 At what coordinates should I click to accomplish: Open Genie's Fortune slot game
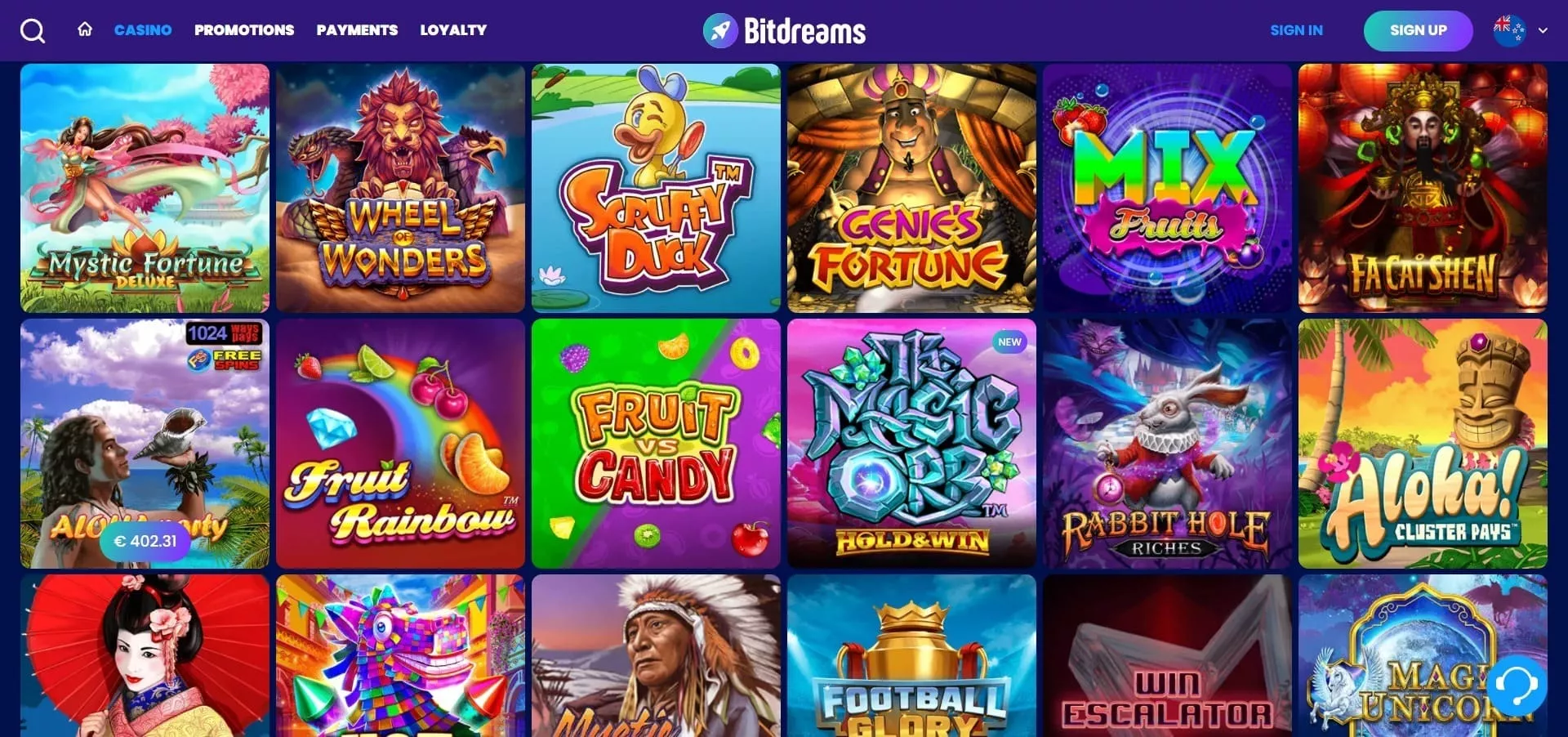tap(911, 188)
